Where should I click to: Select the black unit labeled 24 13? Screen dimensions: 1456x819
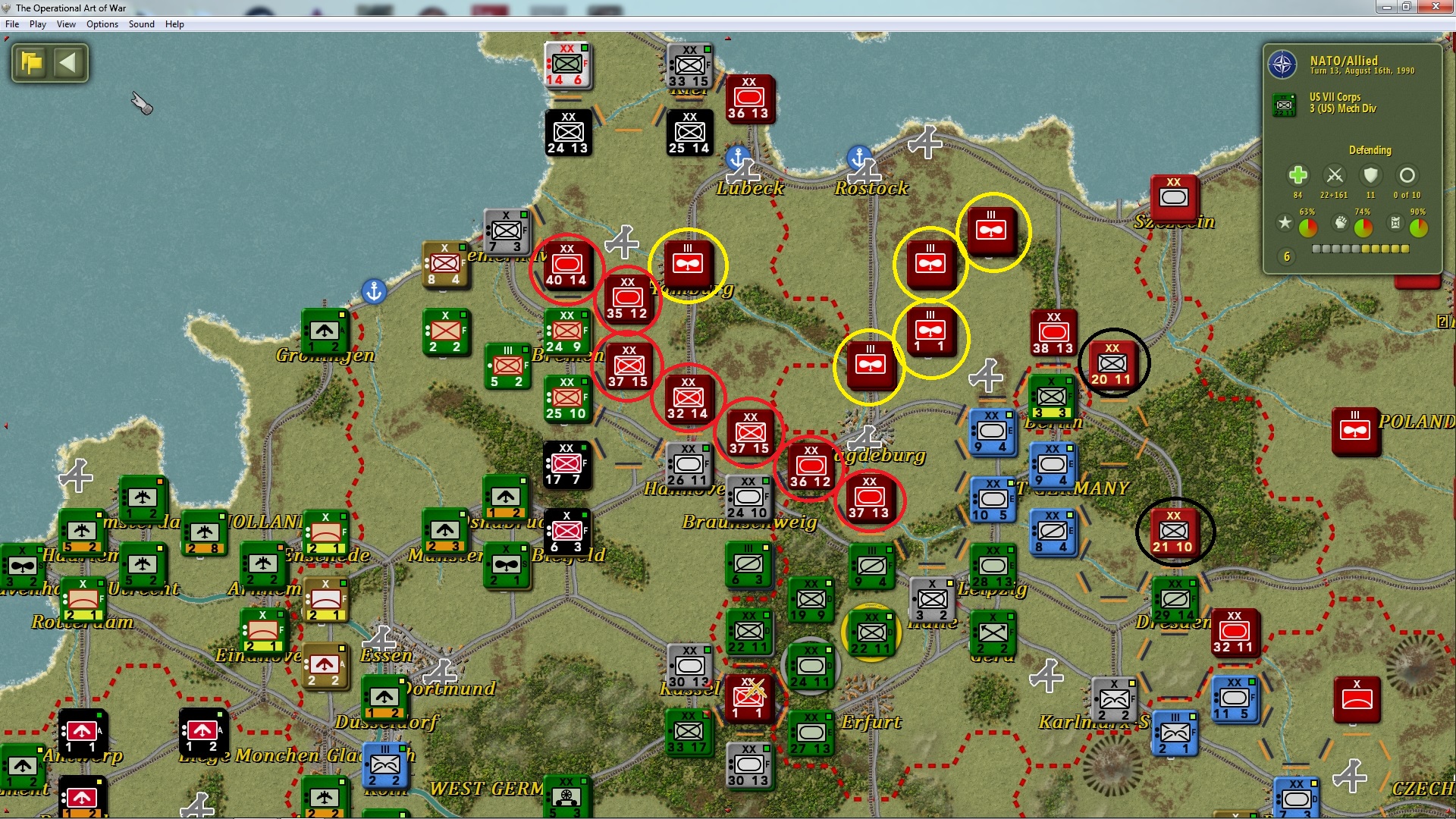click(568, 133)
